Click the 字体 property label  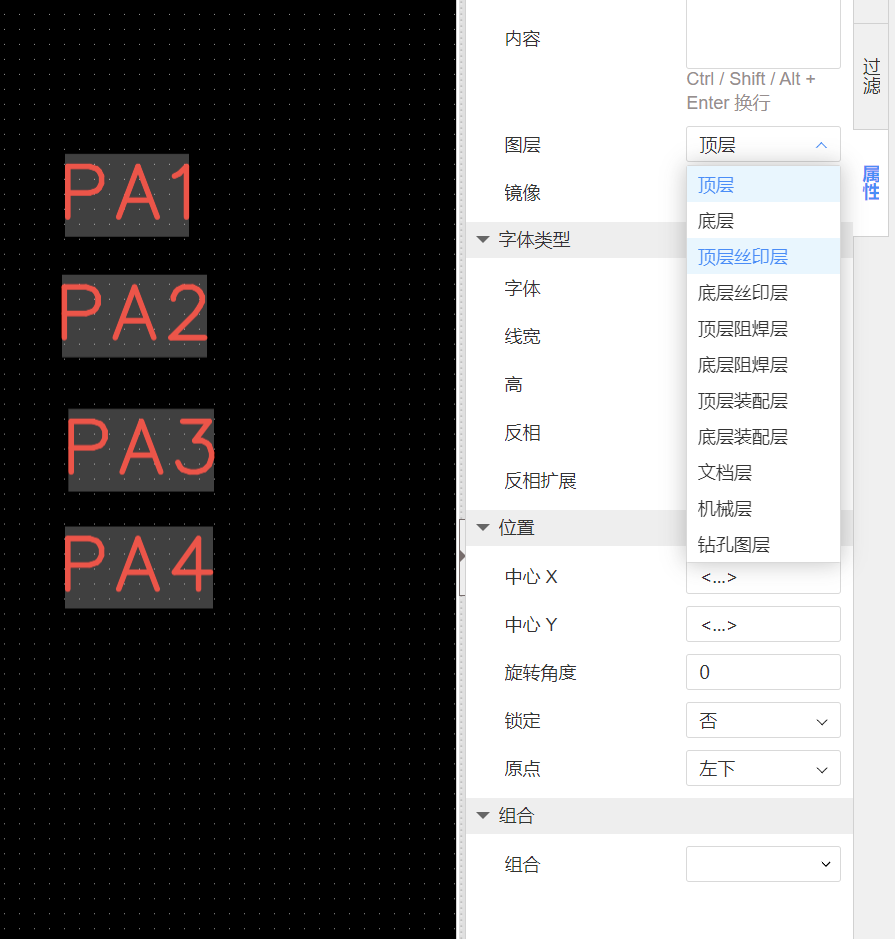click(x=523, y=289)
